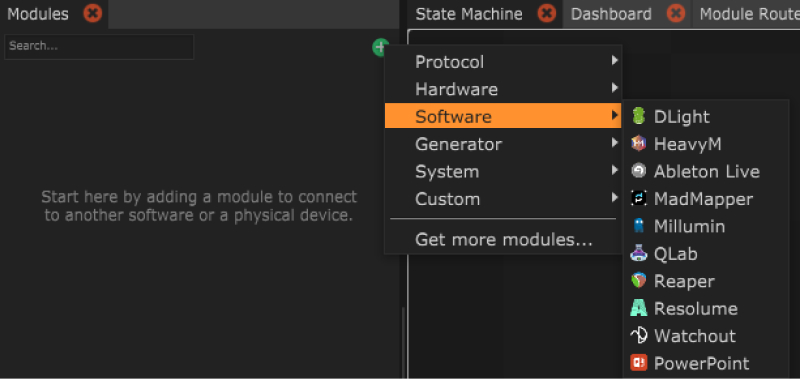This screenshot has width=800, height=379.
Task: Switch to the Dashboard tab
Action: [x=611, y=14]
